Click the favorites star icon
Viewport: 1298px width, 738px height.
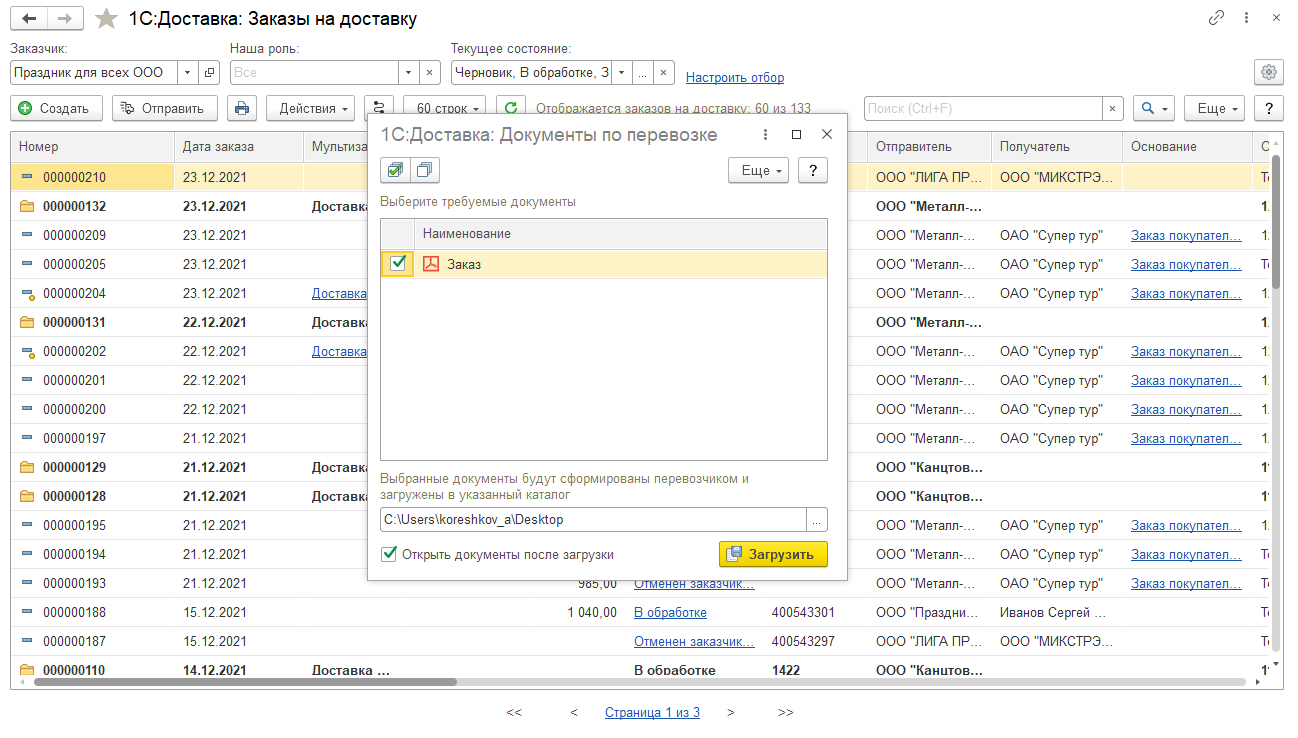(x=106, y=19)
